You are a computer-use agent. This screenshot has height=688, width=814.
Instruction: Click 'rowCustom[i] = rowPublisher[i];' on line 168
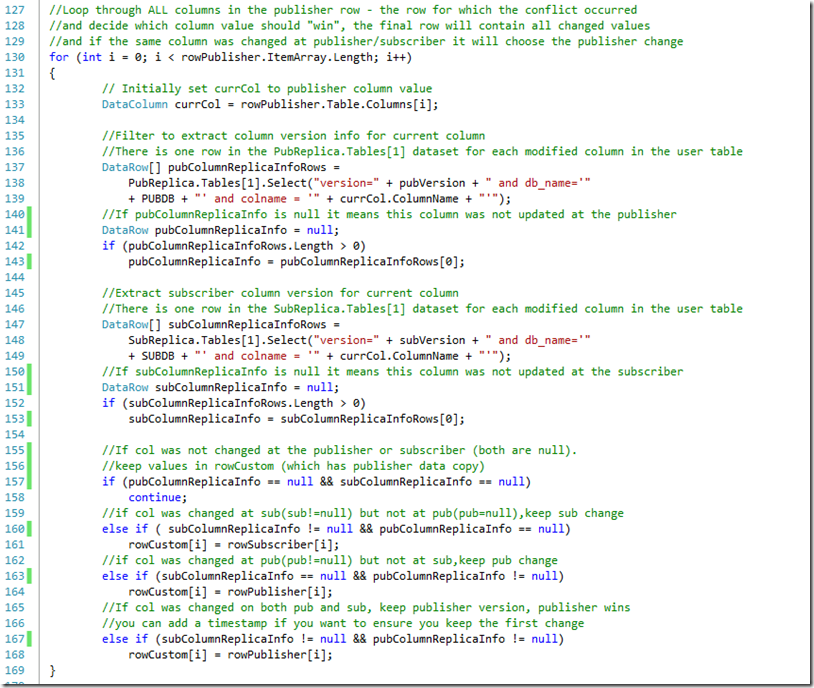(x=230, y=655)
